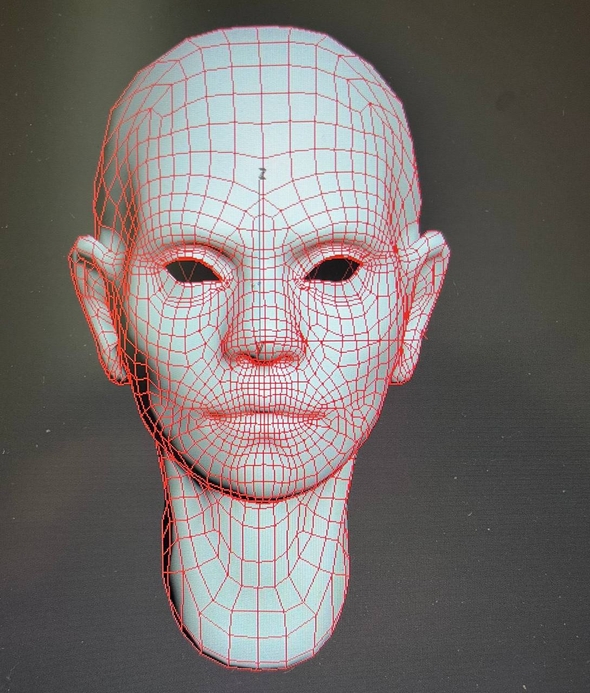Click the brow ridge above the left eye
The height and width of the screenshot is (693, 590).
[x=190, y=248]
